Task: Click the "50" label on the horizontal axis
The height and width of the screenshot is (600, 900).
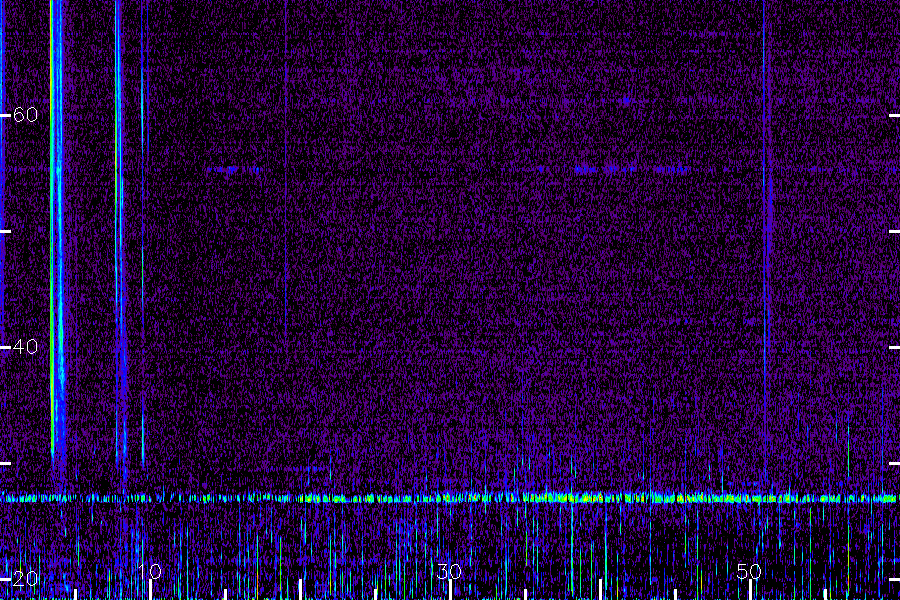Action: point(749,571)
